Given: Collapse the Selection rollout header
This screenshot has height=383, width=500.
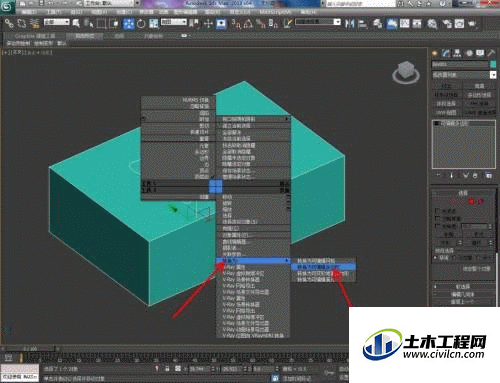Looking at the screenshot, I should coord(463,193).
